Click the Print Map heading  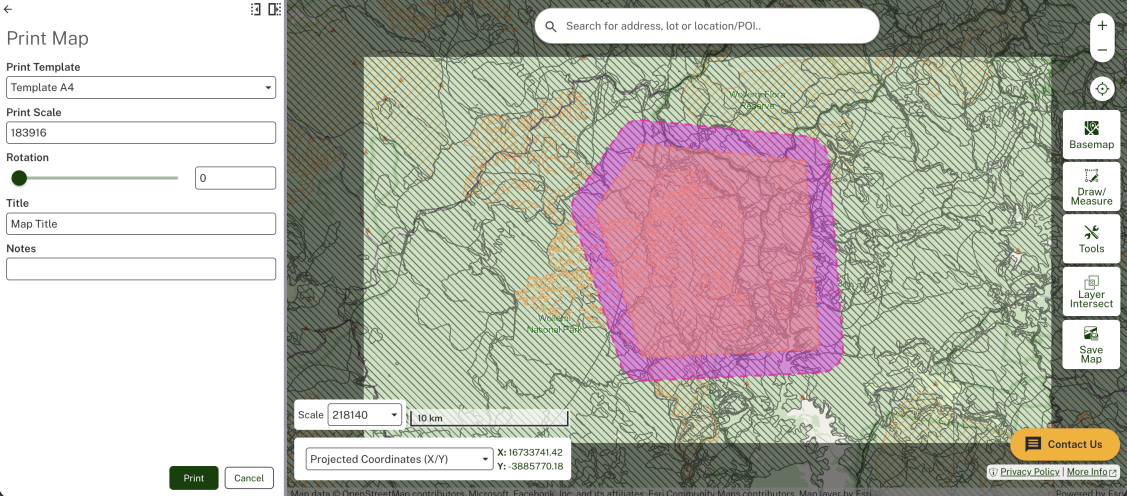pos(47,39)
